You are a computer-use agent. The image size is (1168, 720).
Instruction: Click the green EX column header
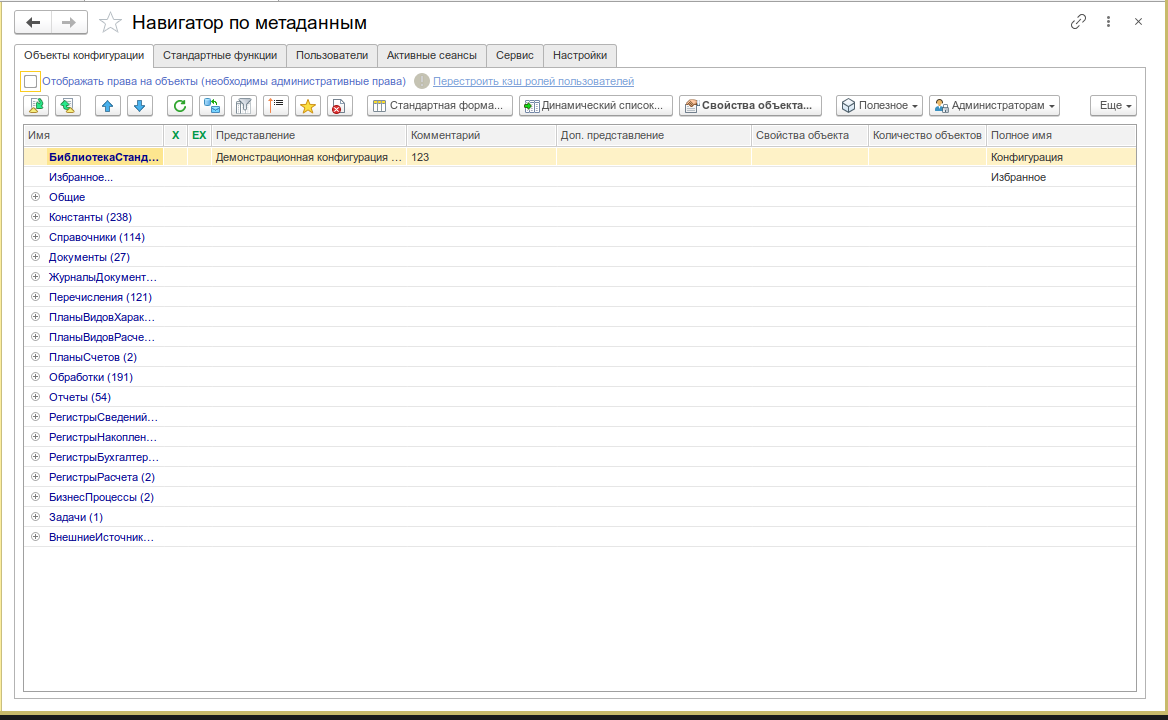coord(199,136)
